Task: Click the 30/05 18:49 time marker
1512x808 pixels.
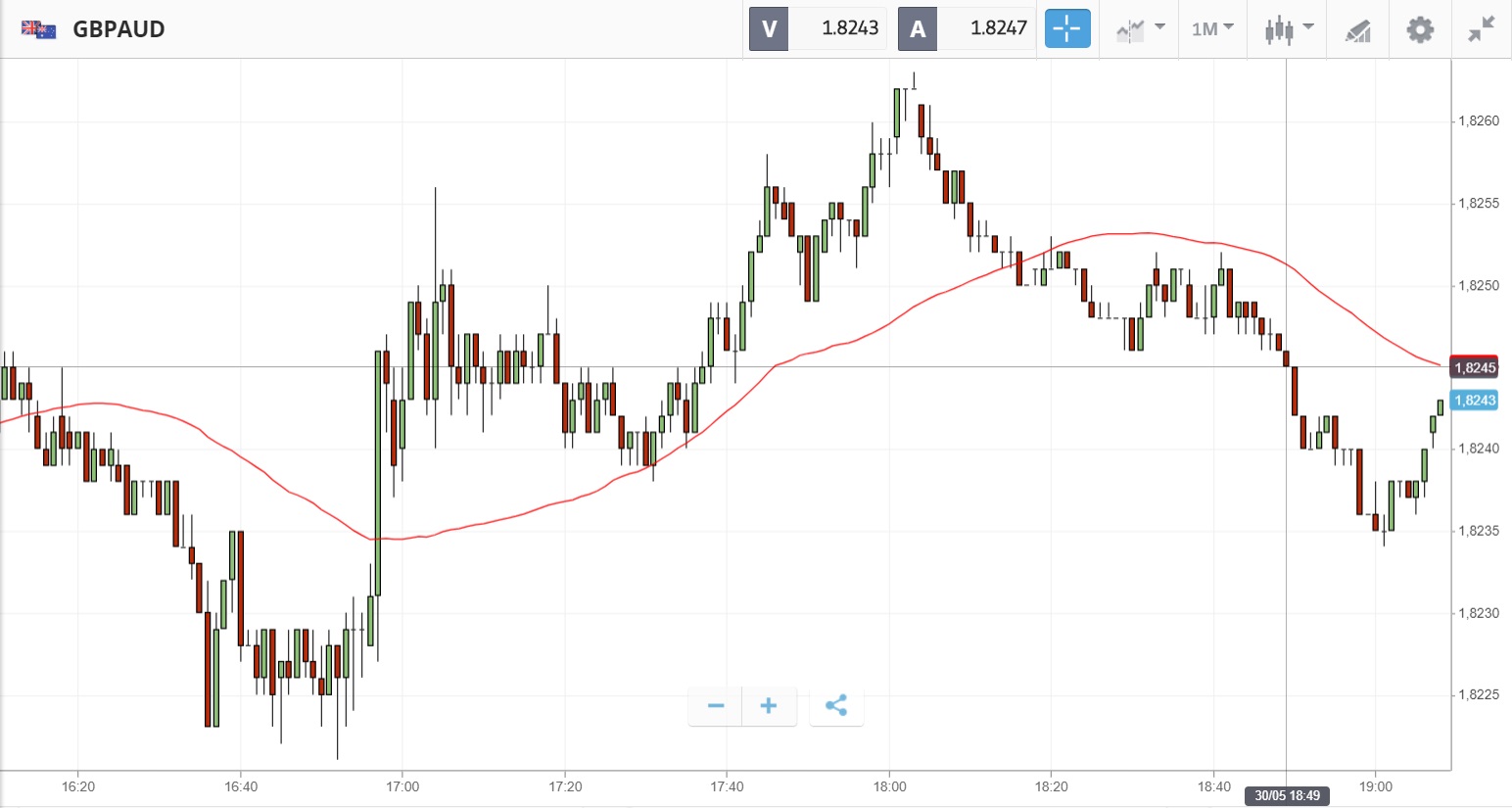Action: pyautogui.click(x=1287, y=795)
